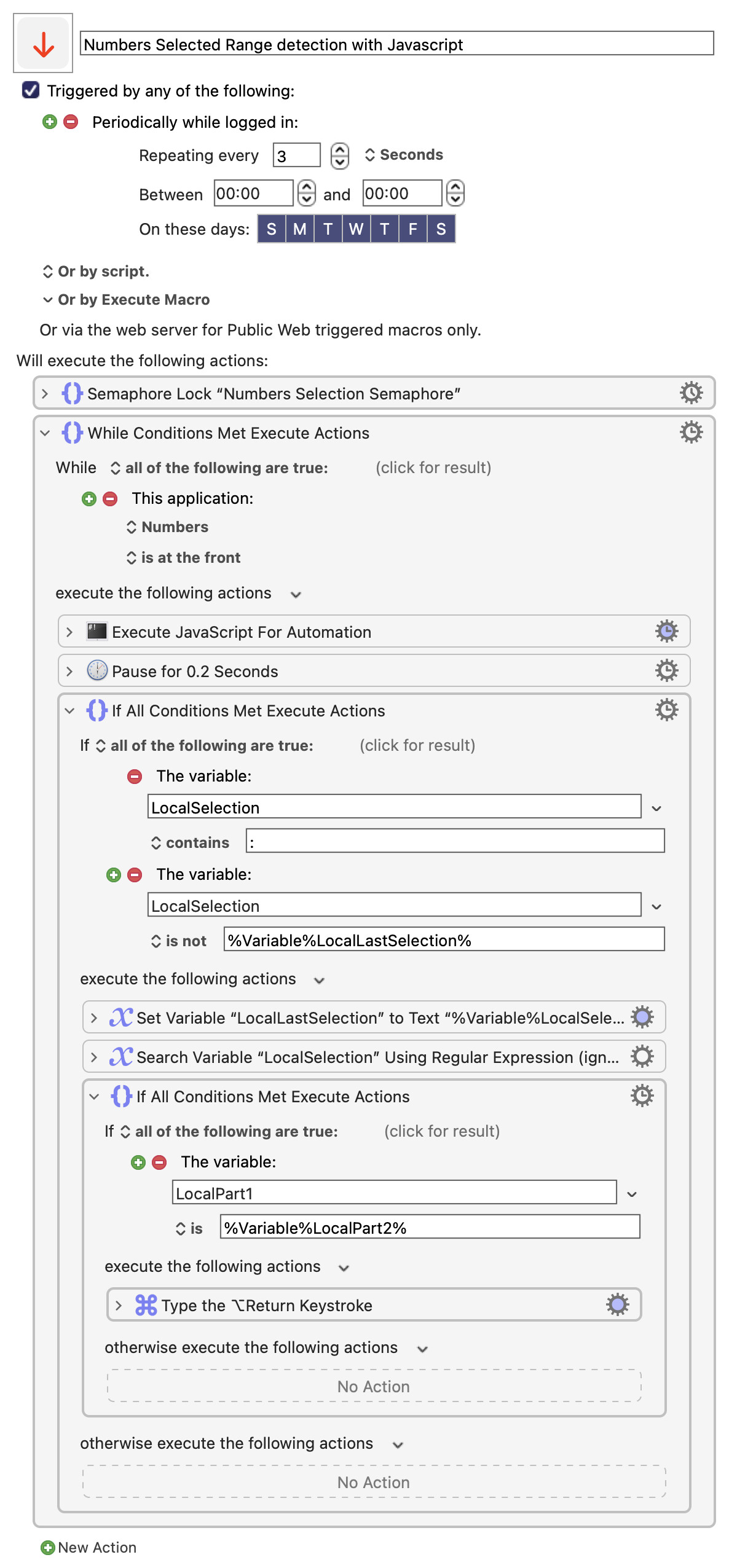Click the outer (bottom) No Action placeholder
This screenshot has width=729, height=1568.
click(x=374, y=1482)
